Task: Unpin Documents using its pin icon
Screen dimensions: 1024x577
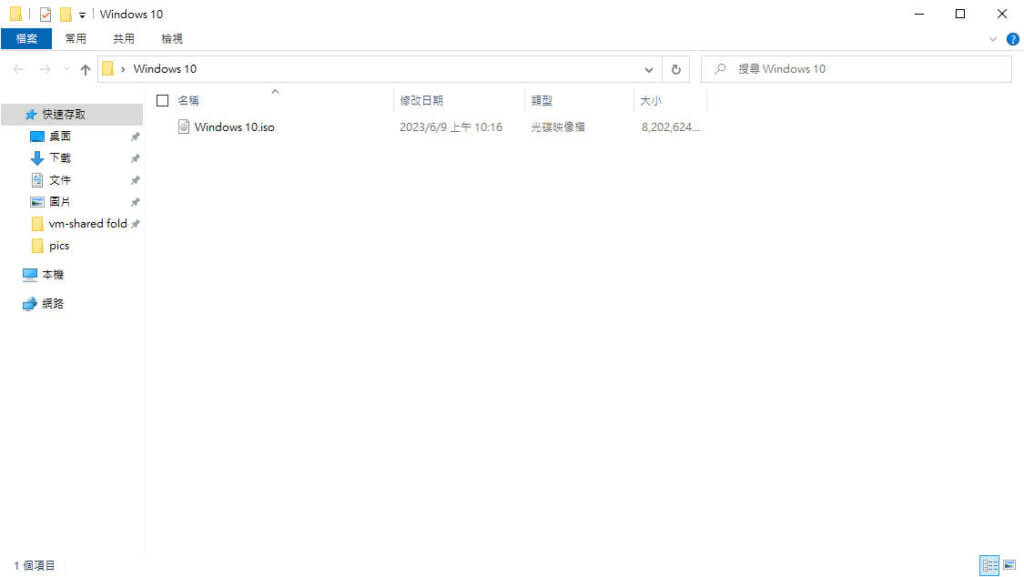Action: click(x=135, y=180)
